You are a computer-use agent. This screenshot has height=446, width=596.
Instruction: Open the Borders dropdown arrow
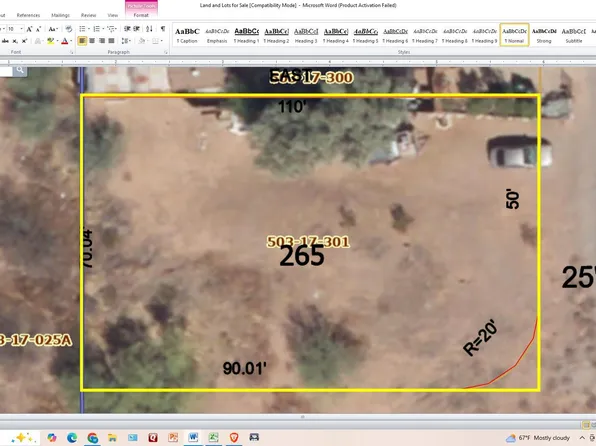[162, 41]
